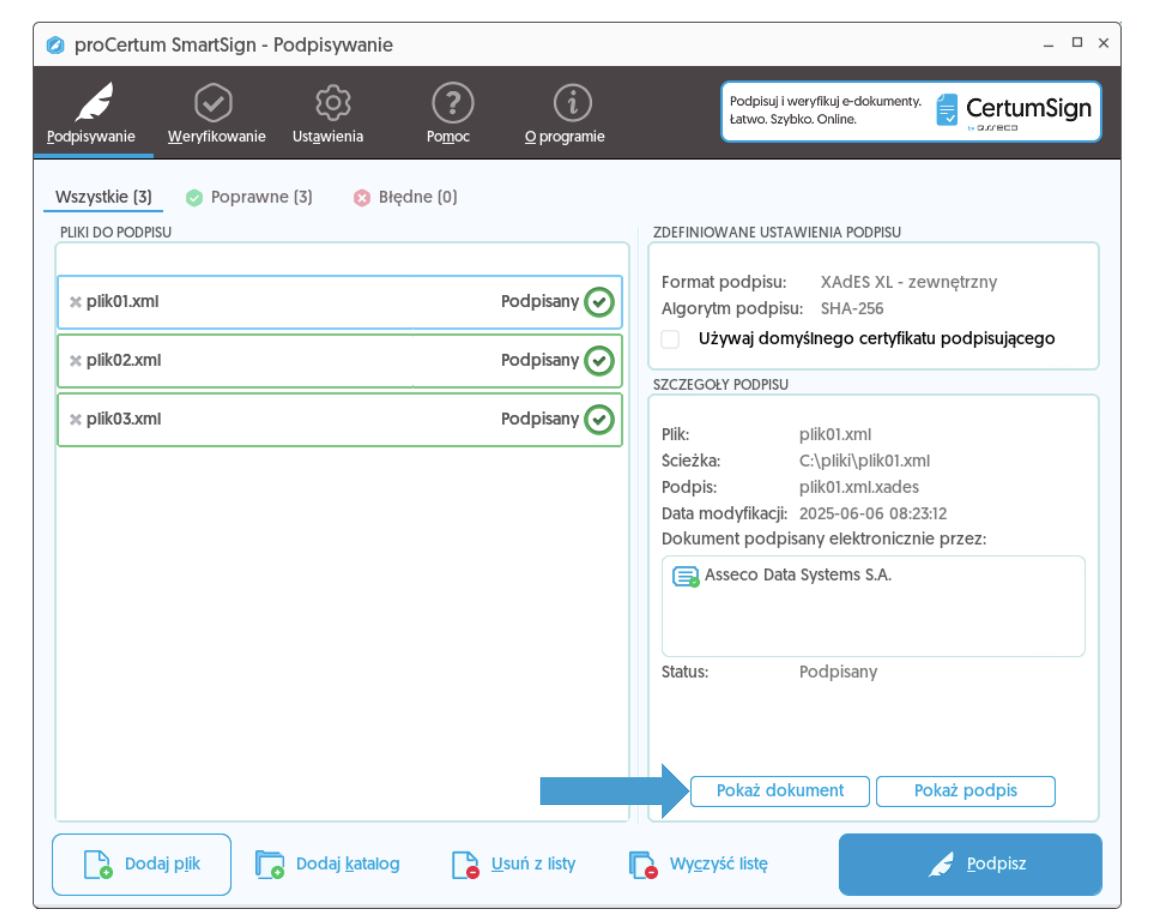This screenshot has height=924, width=1162.
Task: Remove plik02.xml using its x icon
Action: (x=75, y=361)
